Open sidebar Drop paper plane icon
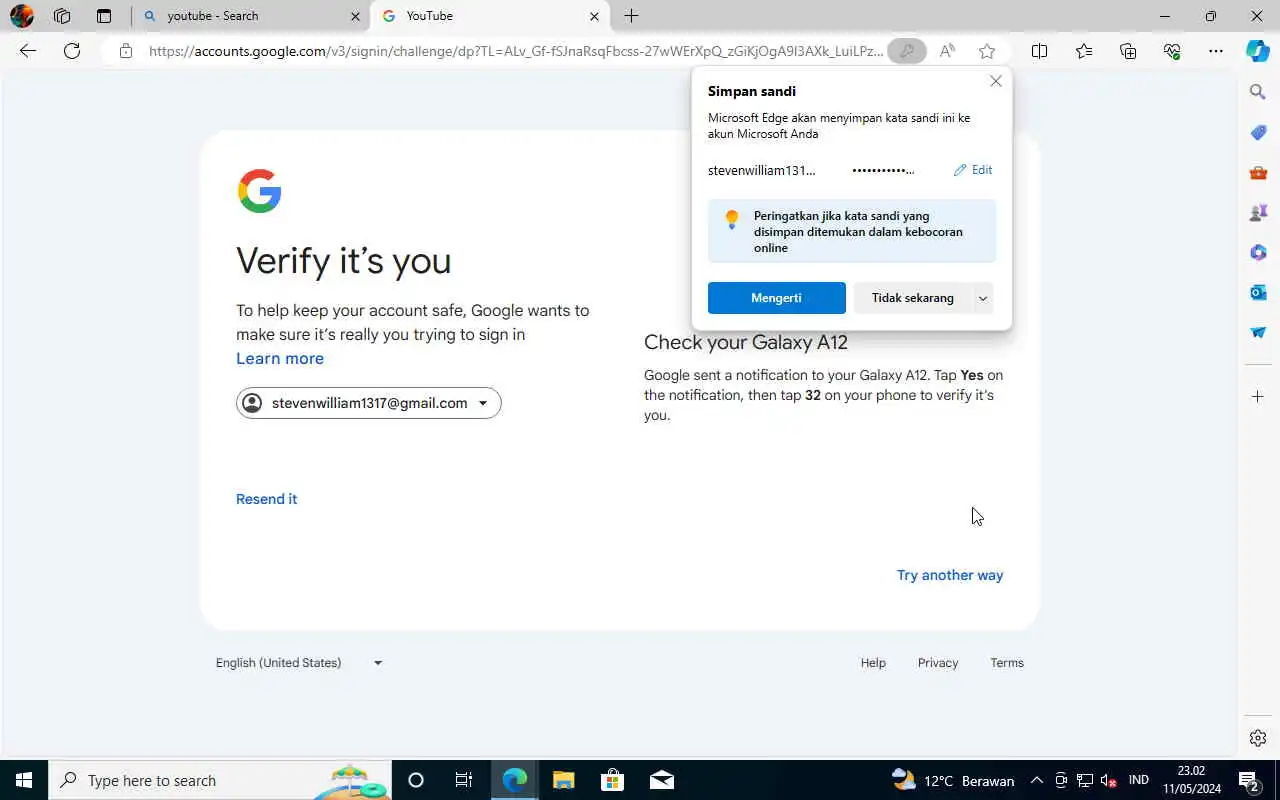The height and width of the screenshot is (800, 1280). coord(1258,332)
